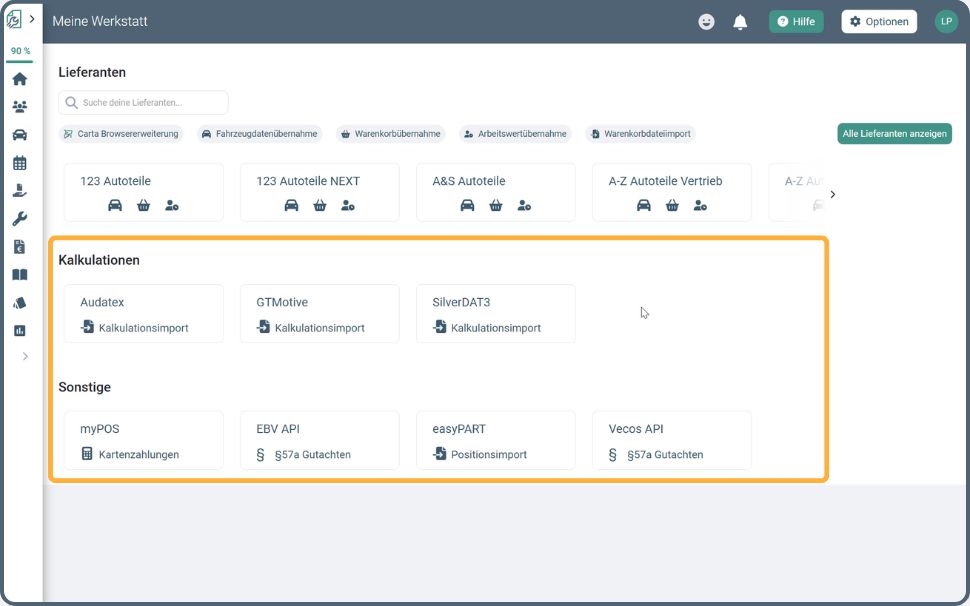Click the vehicles car icon in sidebar

pyautogui.click(x=20, y=135)
